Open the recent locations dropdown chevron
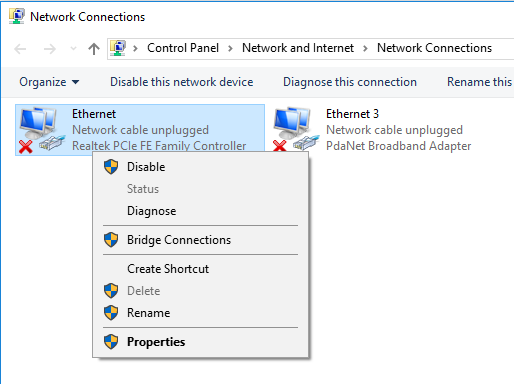Viewport: 514px width, 384px height. tap(74, 49)
